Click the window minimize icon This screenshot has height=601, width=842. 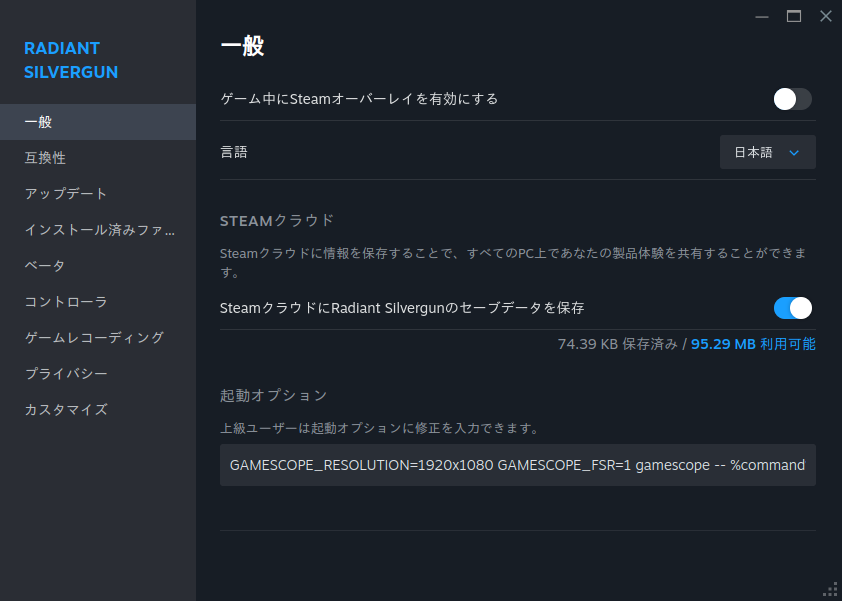pos(761,16)
